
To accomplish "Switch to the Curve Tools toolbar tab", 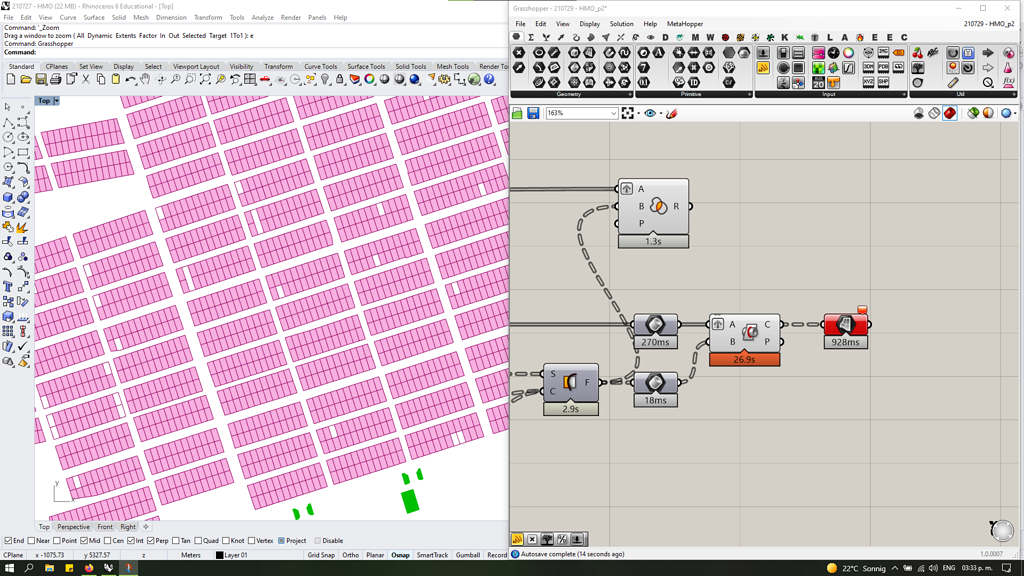I will (320, 67).
